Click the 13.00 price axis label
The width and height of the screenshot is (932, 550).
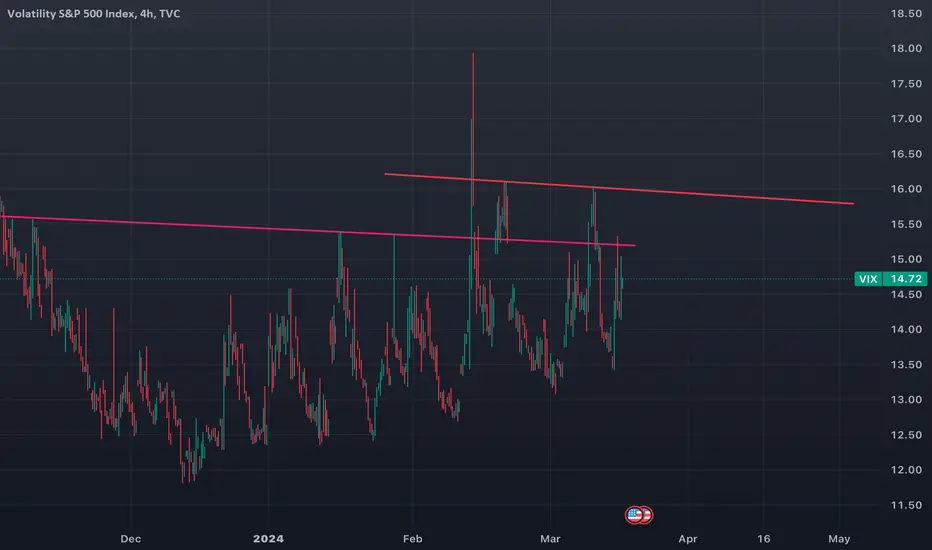[906, 400]
